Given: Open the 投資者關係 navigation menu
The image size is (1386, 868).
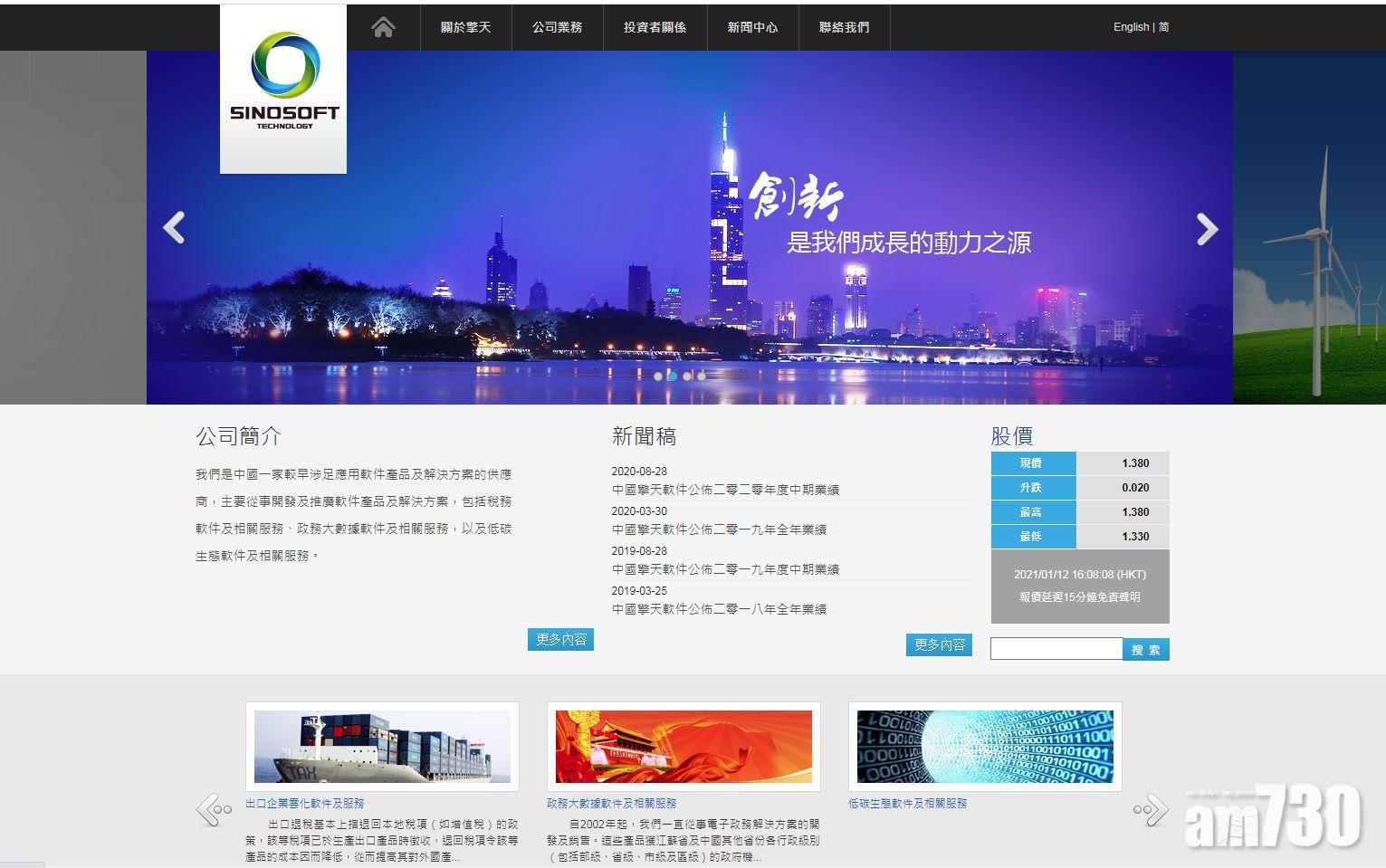Looking at the screenshot, I should tap(654, 27).
